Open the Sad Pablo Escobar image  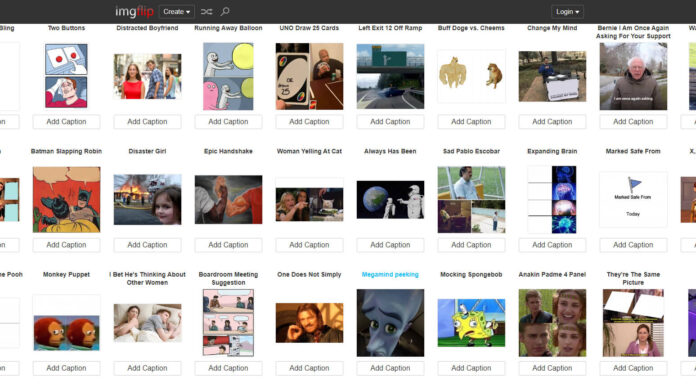(471, 199)
